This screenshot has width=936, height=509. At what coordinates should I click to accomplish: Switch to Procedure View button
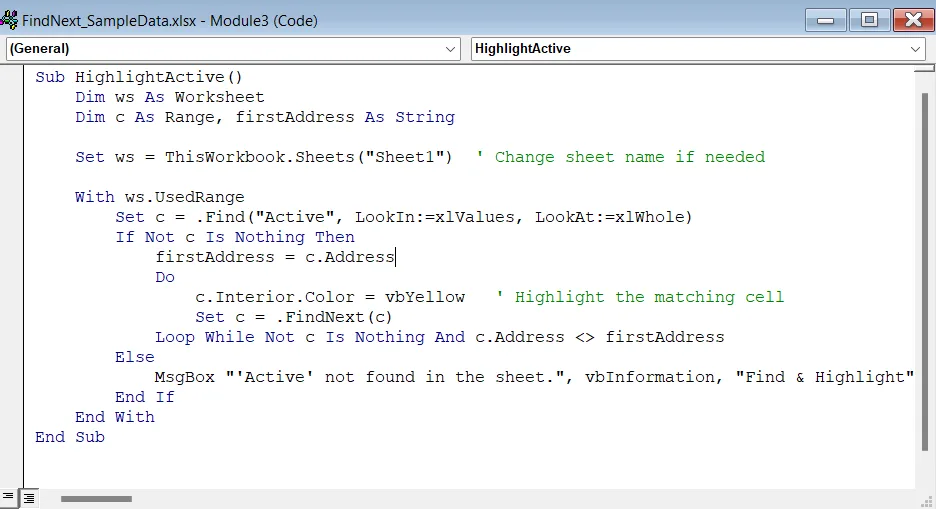click(x=8, y=497)
